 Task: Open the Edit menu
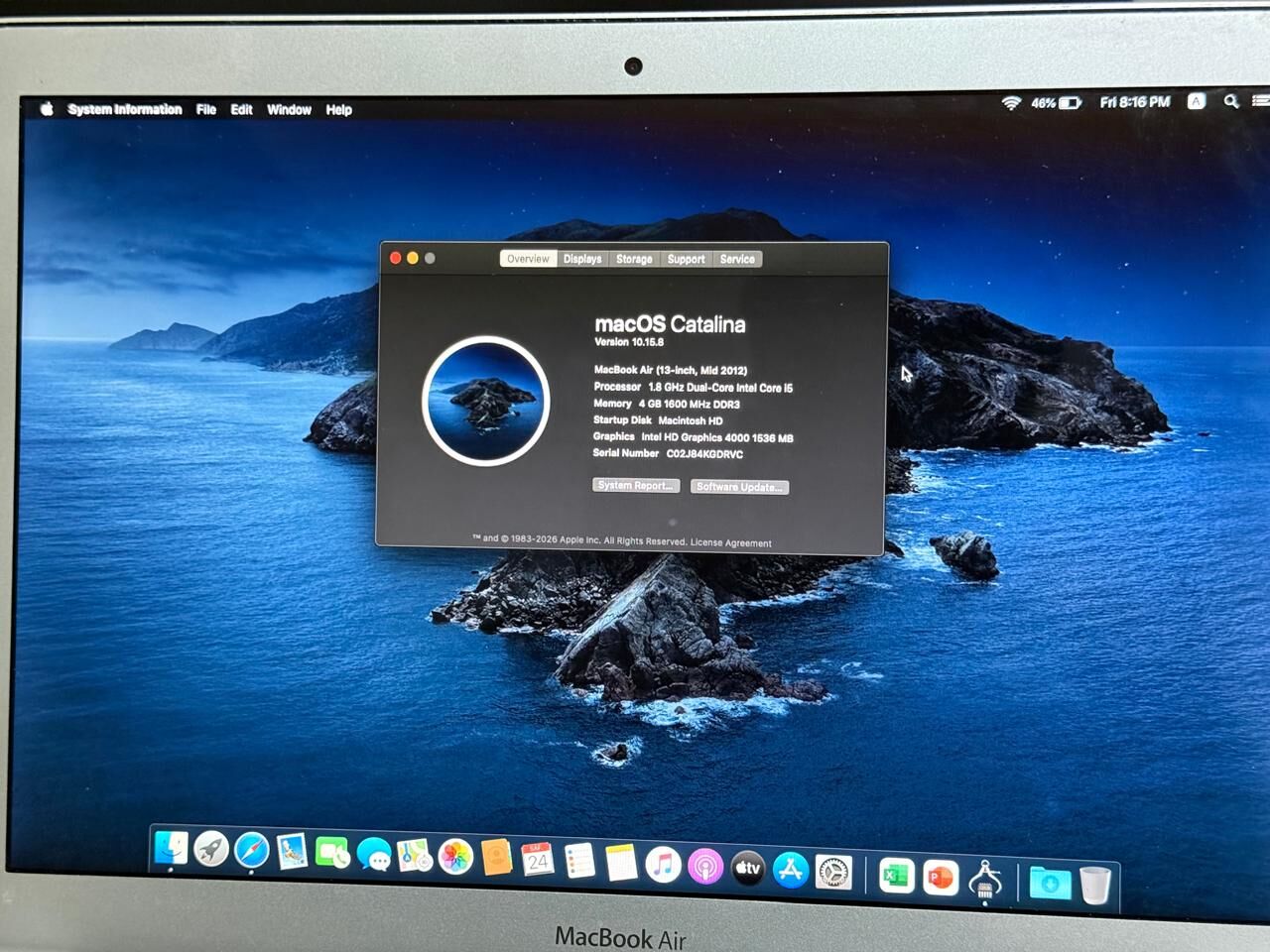coord(241,109)
